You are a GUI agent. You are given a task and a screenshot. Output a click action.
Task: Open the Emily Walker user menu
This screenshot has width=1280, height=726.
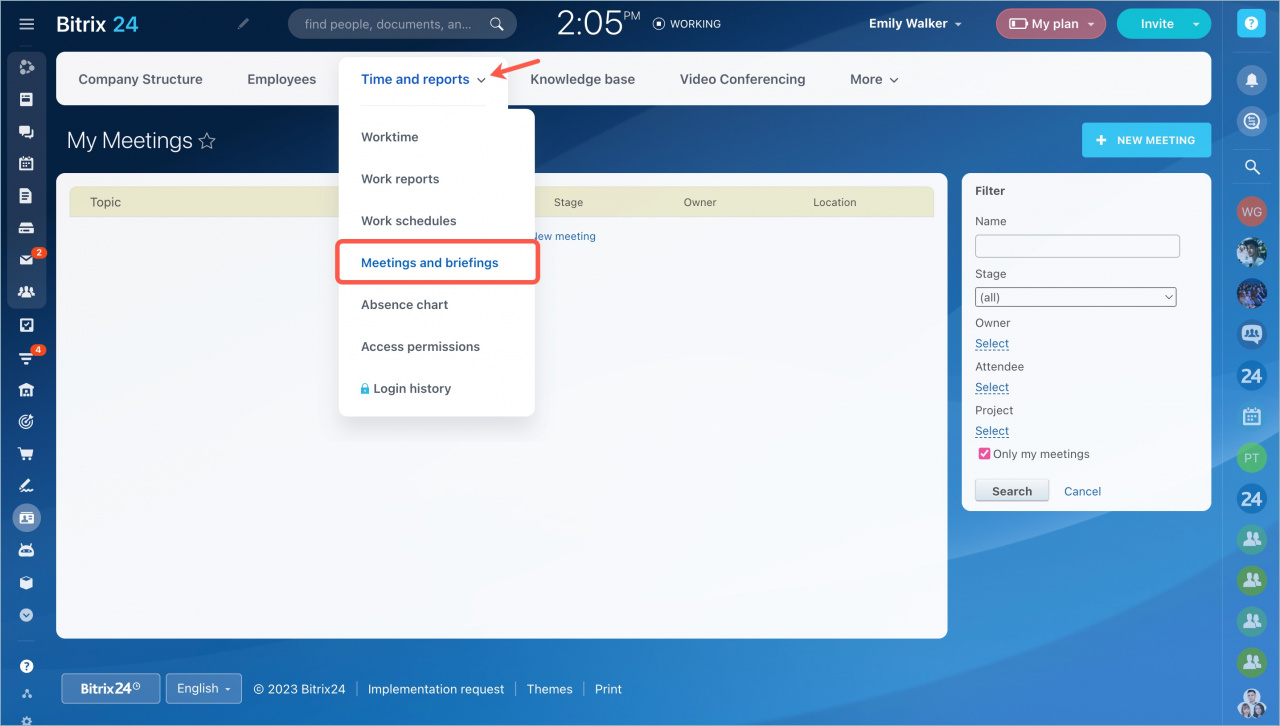point(915,24)
